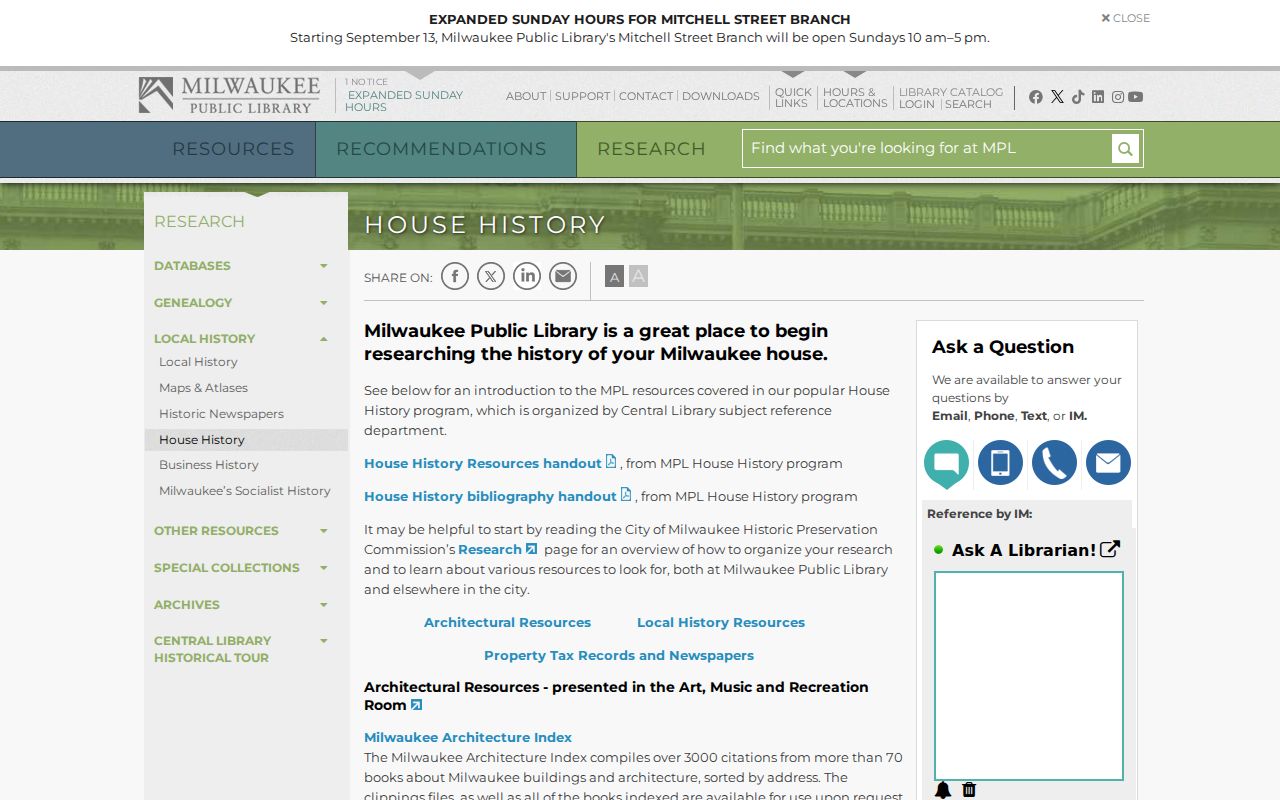This screenshot has width=1280, height=800.
Task: Click the IM chat bubble icon
Action: click(x=946, y=464)
